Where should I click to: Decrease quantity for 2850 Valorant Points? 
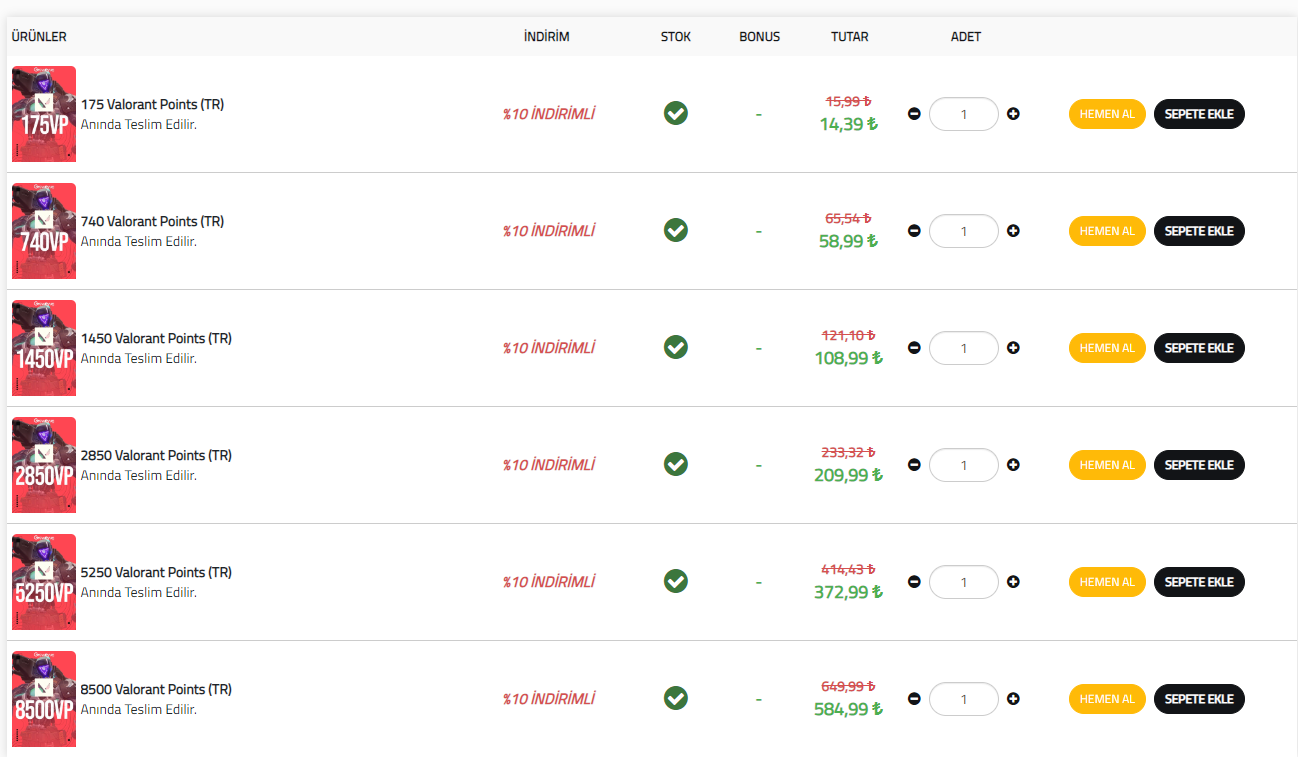(914, 465)
